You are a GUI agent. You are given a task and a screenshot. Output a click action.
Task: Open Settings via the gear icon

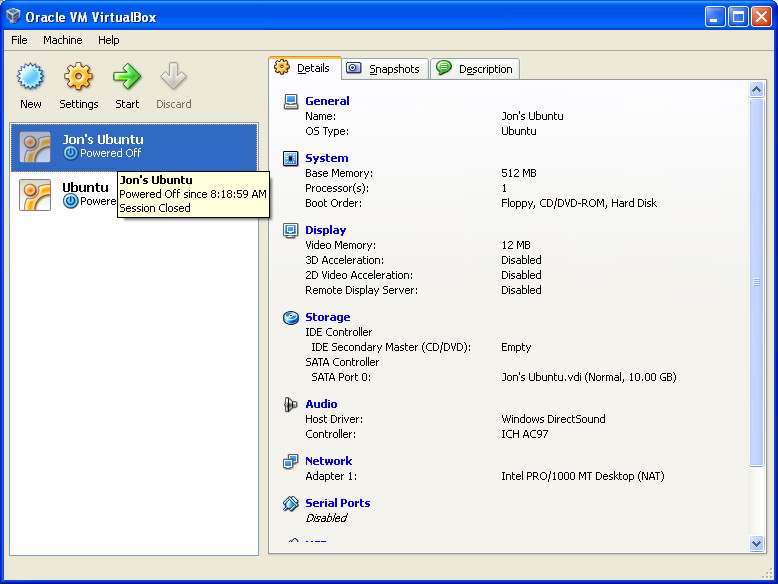[x=78, y=76]
